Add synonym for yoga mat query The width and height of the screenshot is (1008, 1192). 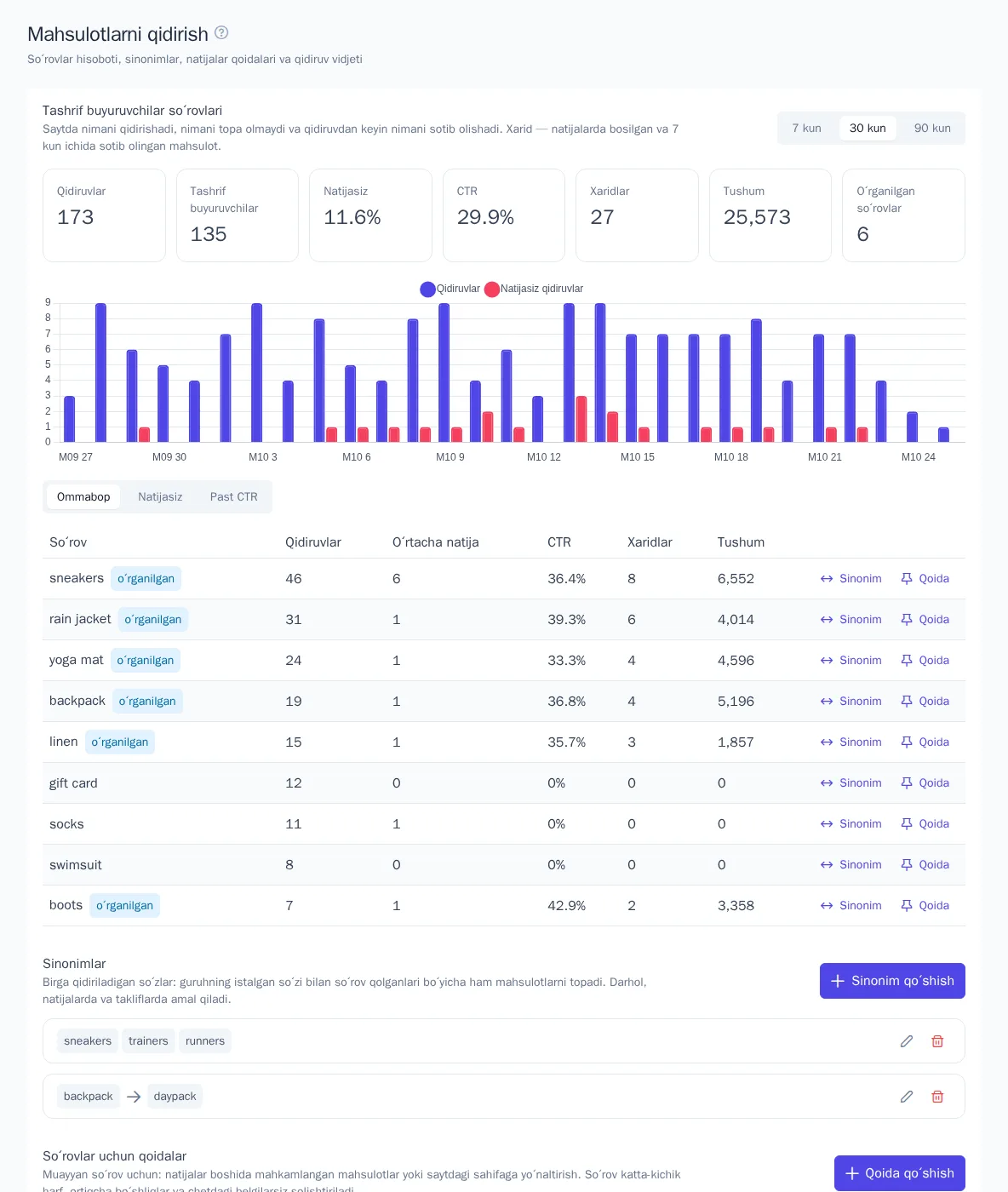pyautogui.click(x=851, y=661)
